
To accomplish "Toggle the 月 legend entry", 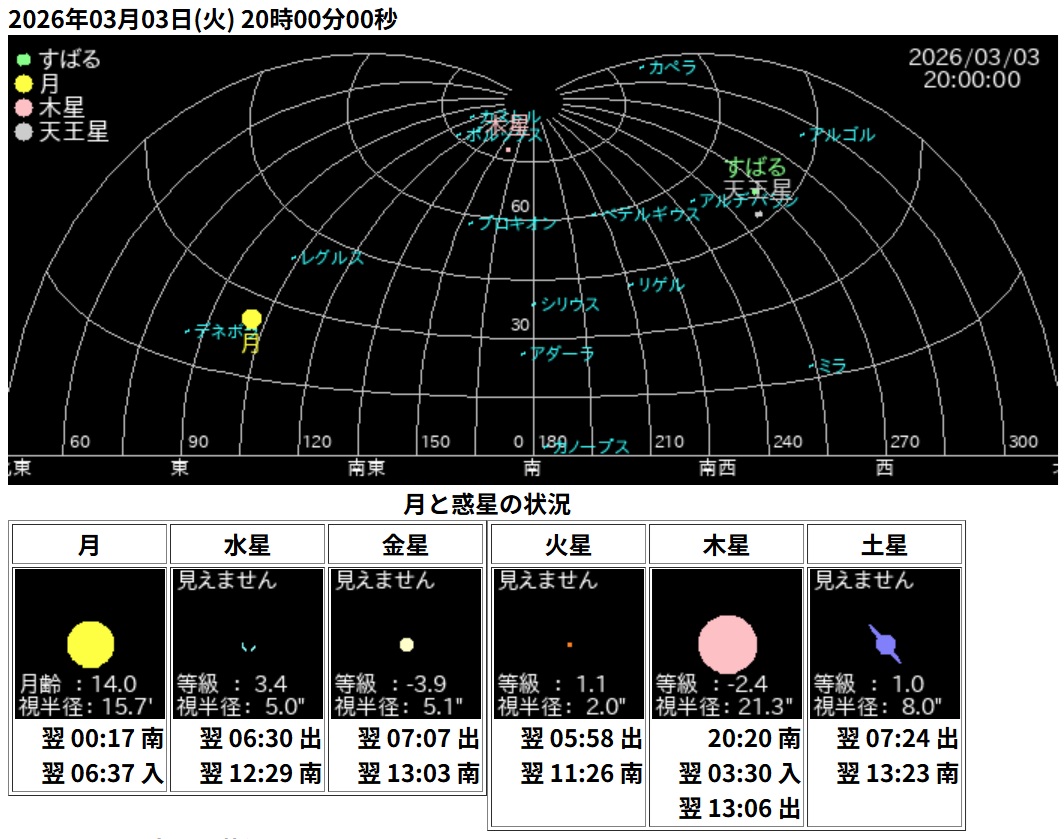I will (50, 84).
